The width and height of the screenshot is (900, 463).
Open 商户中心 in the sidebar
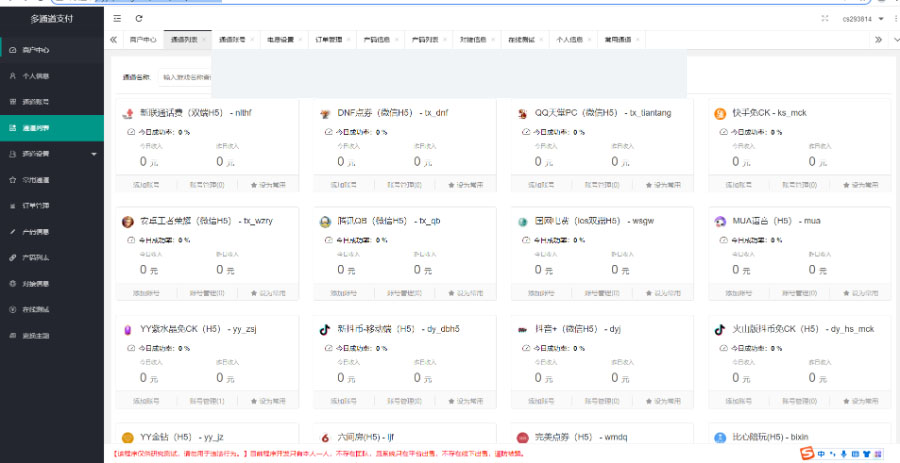click(52, 50)
